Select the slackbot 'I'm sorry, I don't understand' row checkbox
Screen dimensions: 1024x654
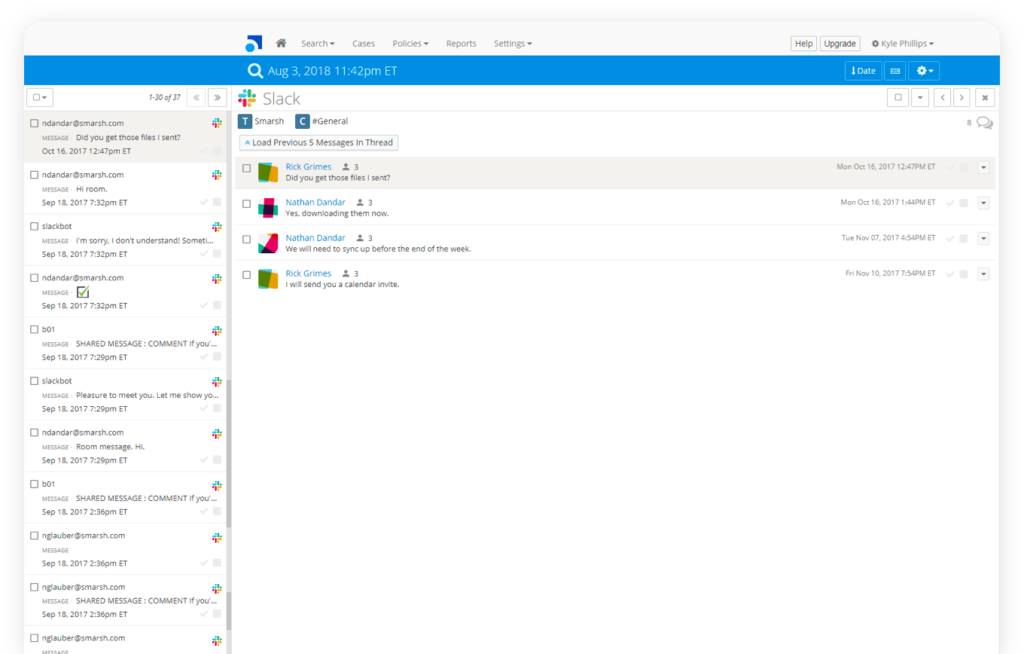click(34, 226)
